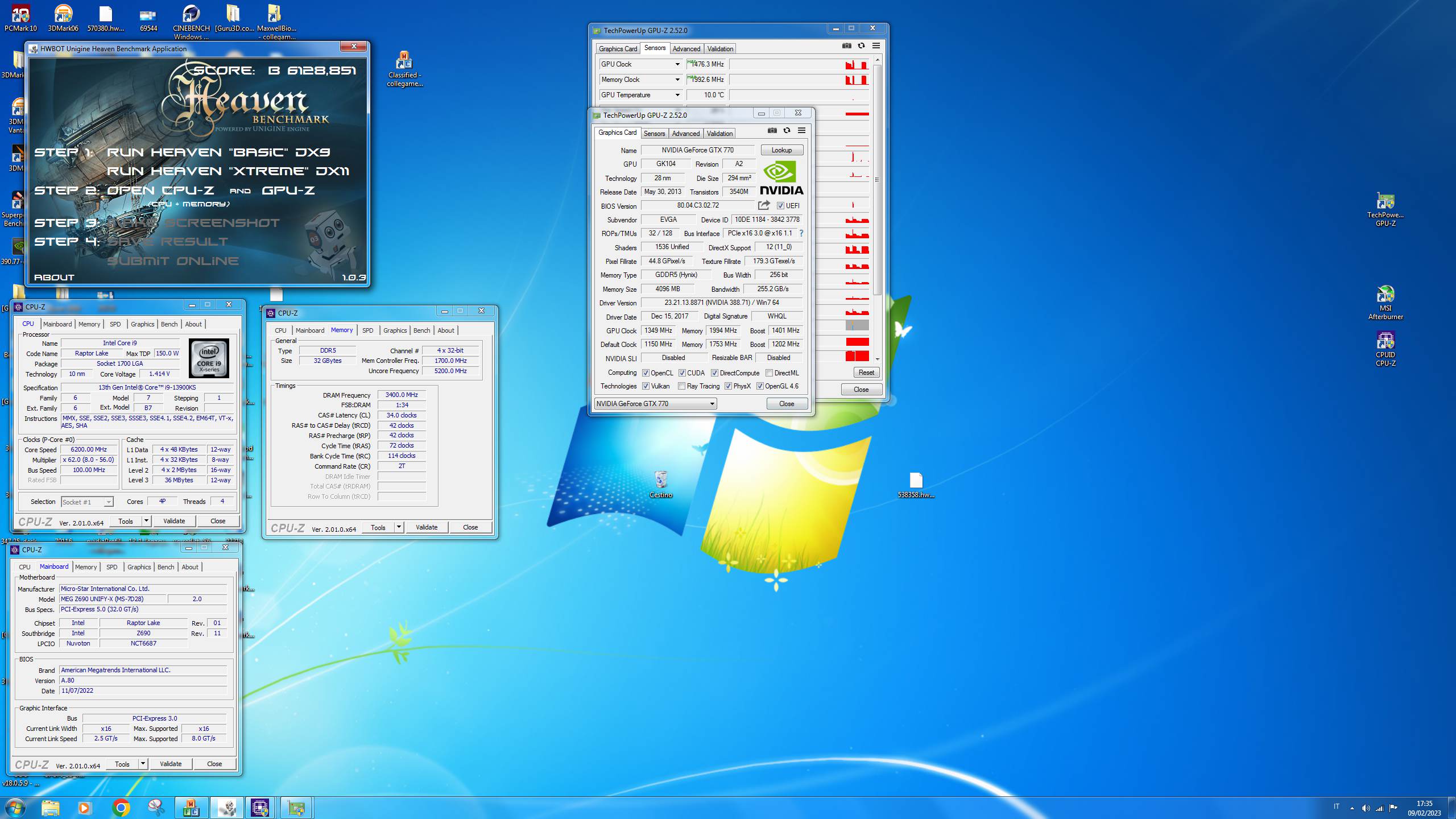Click the GPU-Z front window screenshot camera icon
Viewport: 1456px width, 819px height.
pos(772,130)
